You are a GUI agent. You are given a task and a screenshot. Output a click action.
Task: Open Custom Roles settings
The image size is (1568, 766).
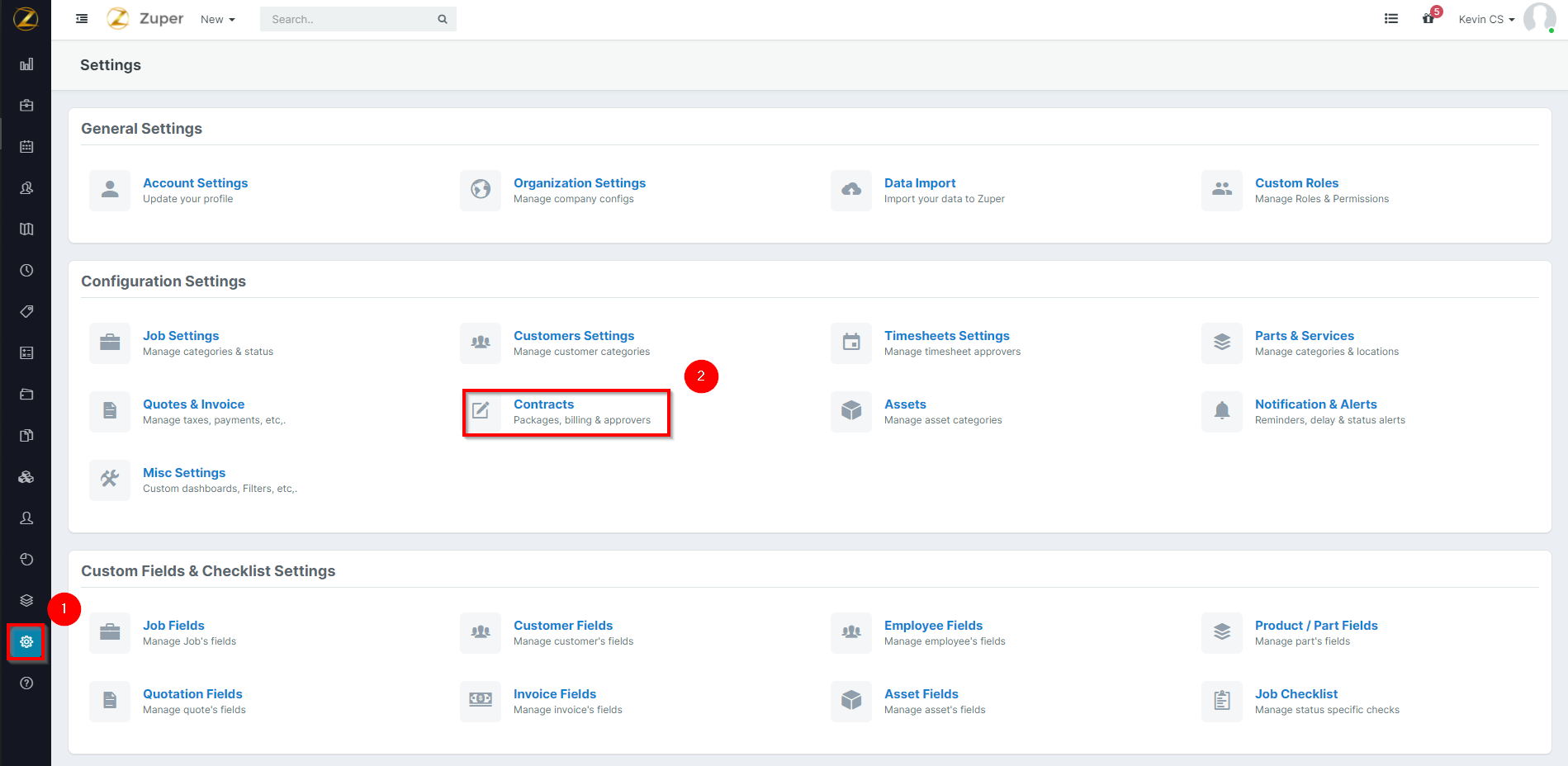1296,183
